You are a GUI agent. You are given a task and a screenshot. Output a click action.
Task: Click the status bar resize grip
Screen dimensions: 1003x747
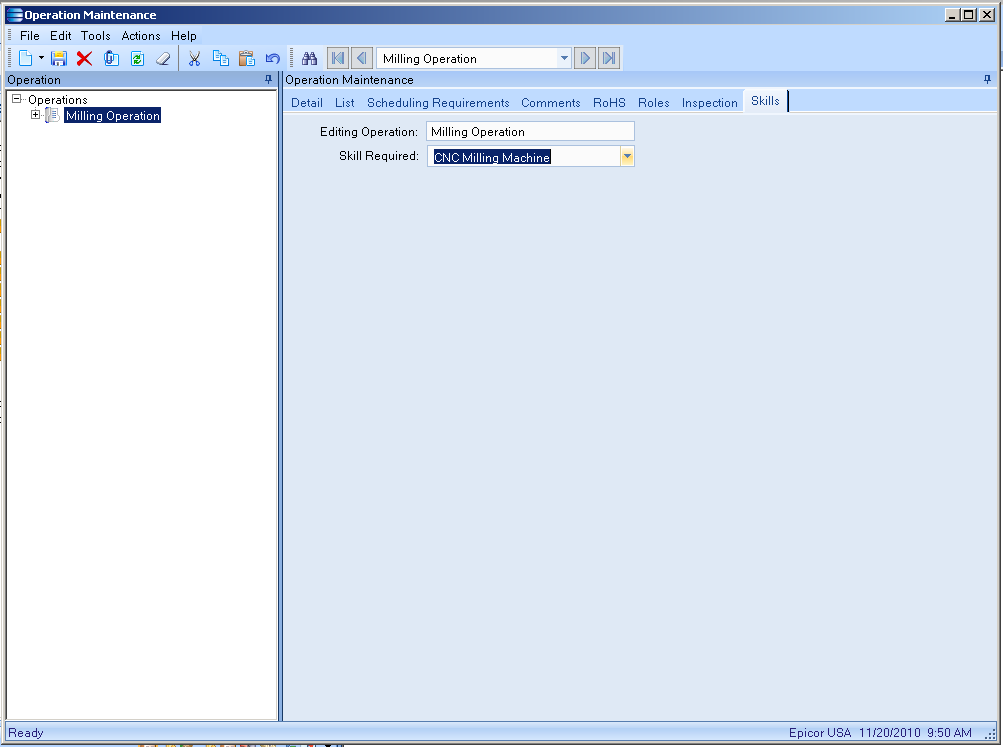point(990,734)
